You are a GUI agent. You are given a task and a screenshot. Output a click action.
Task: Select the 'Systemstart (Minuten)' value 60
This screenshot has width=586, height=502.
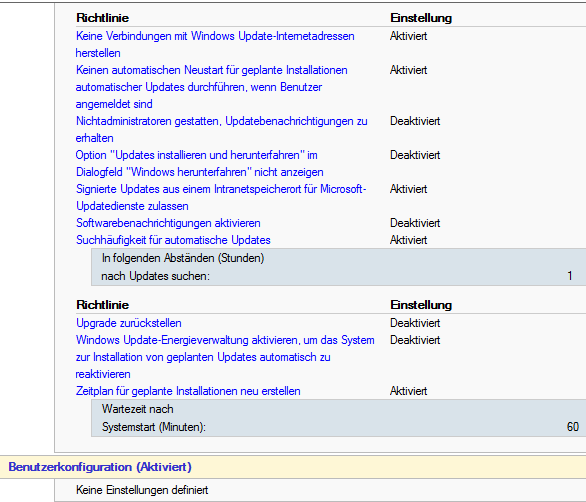coord(573,427)
